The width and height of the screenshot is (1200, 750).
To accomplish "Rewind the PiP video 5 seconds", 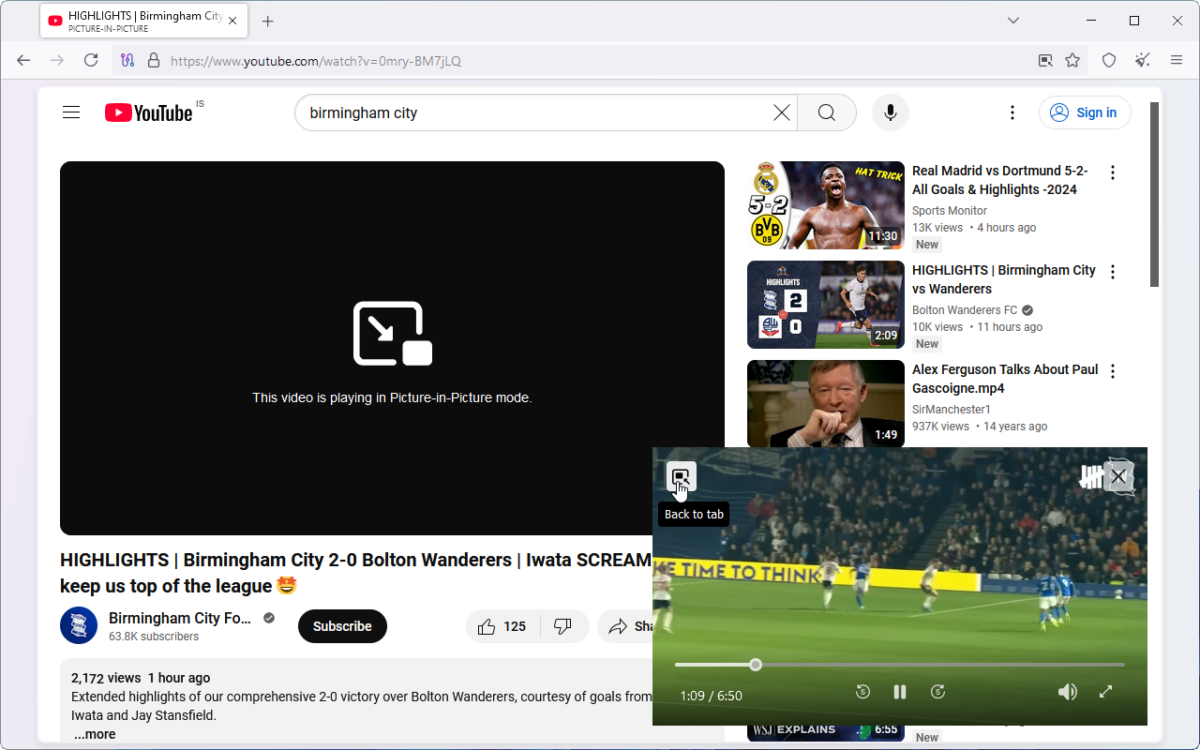I will [862, 691].
